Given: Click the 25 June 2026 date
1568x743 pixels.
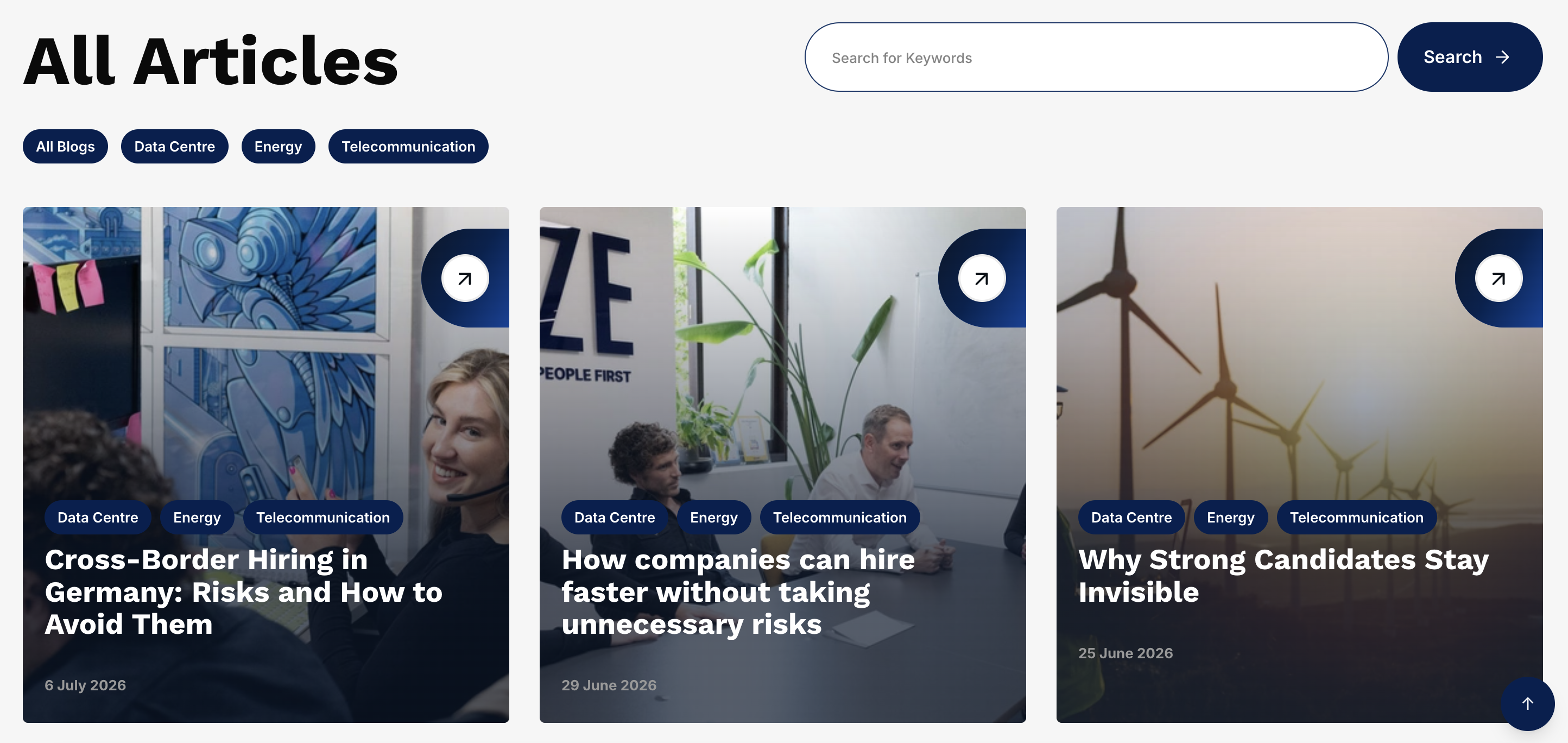Looking at the screenshot, I should 1126,653.
